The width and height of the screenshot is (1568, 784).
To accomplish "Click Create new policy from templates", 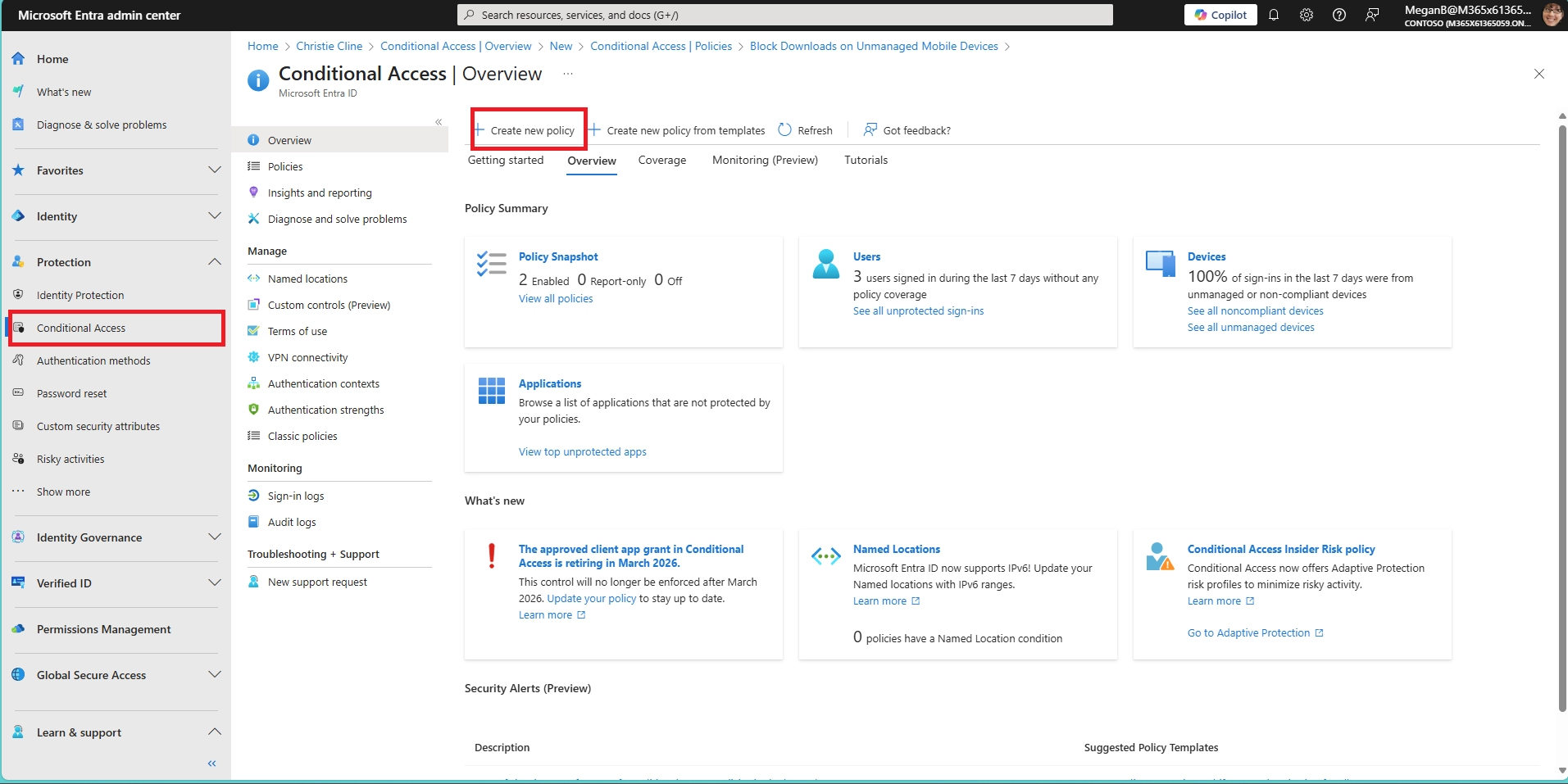I will click(677, 130).
